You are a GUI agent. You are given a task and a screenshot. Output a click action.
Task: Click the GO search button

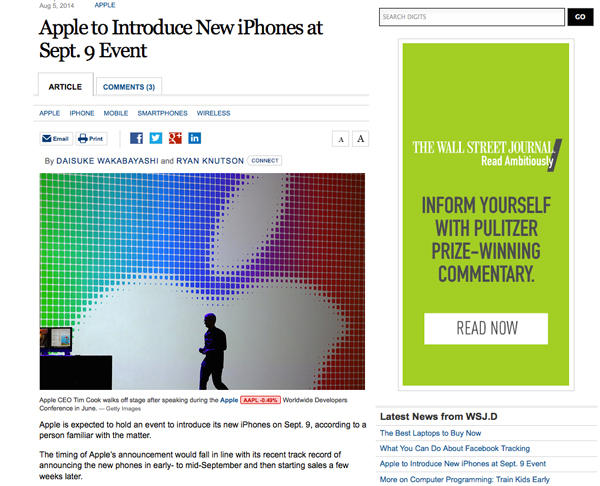click(580, 17)
